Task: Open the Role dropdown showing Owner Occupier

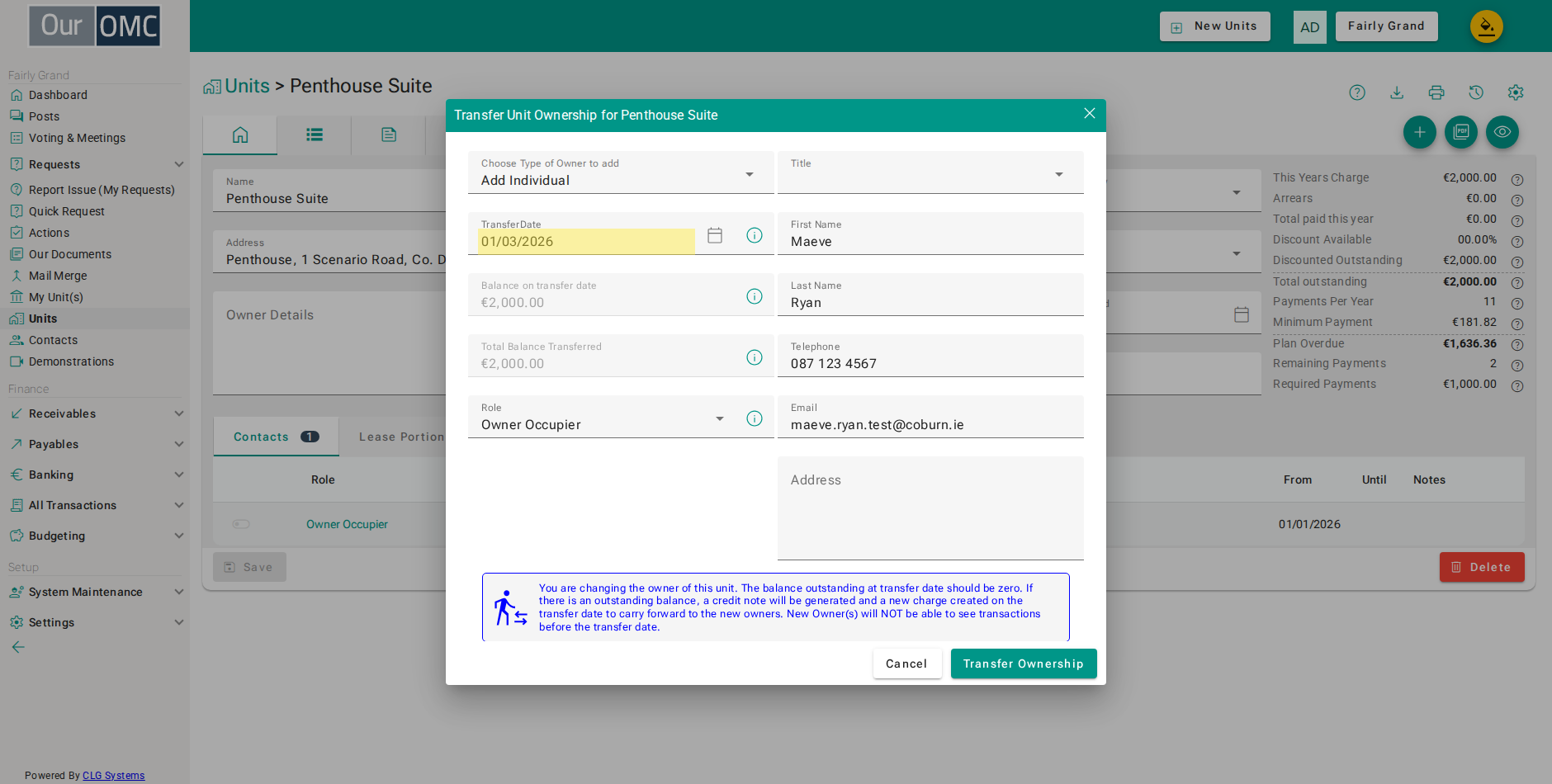Action: tap(605, 417)
